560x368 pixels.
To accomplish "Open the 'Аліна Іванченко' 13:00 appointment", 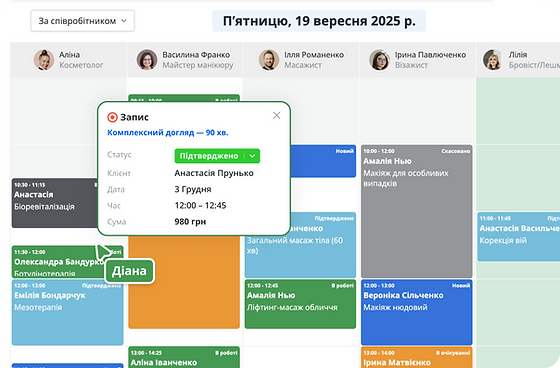I will (184, 357).
